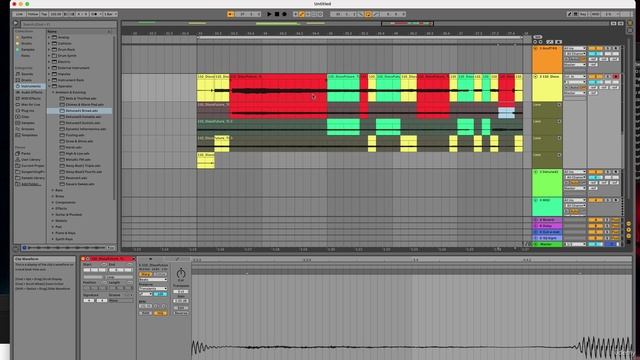Select the yellow 2 110_Disco track header
This screenshot has width=640, height=360.
[549, 87]
